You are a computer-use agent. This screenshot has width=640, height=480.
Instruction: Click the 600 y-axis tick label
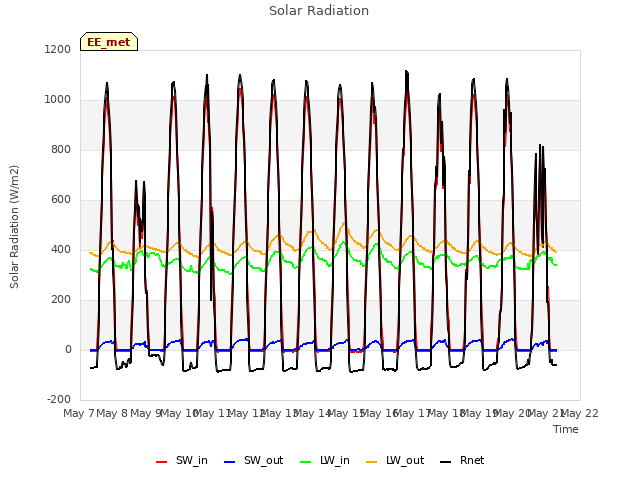pyautogui.click(x=61, y=200)
